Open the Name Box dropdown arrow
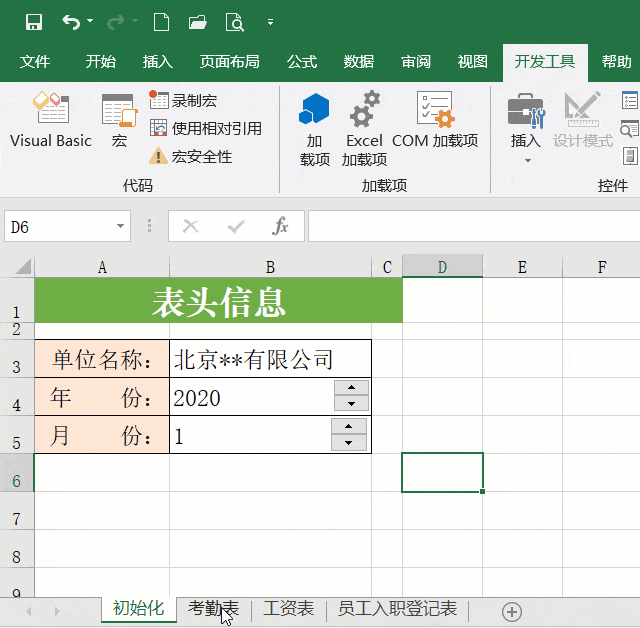The height and width of the screenshot is (628, 640). pyautogui.click(x=121, y=227)
